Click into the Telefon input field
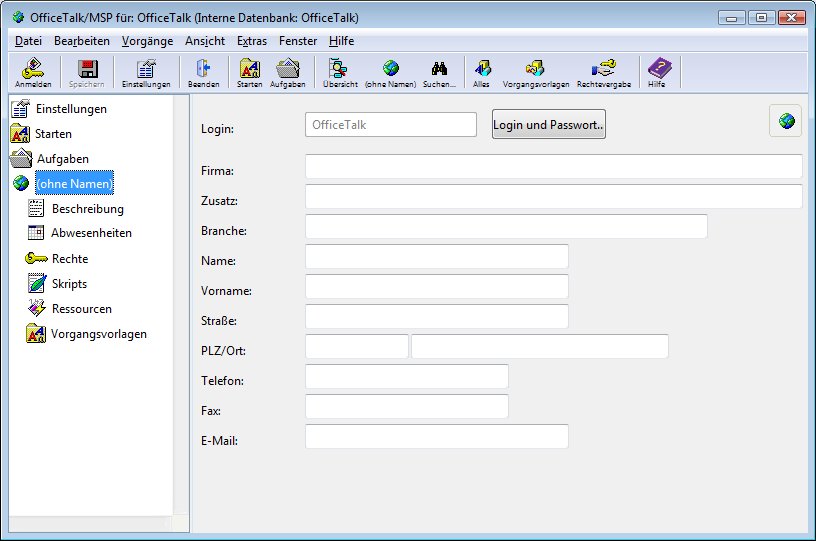816x541 pixels. 407,376
